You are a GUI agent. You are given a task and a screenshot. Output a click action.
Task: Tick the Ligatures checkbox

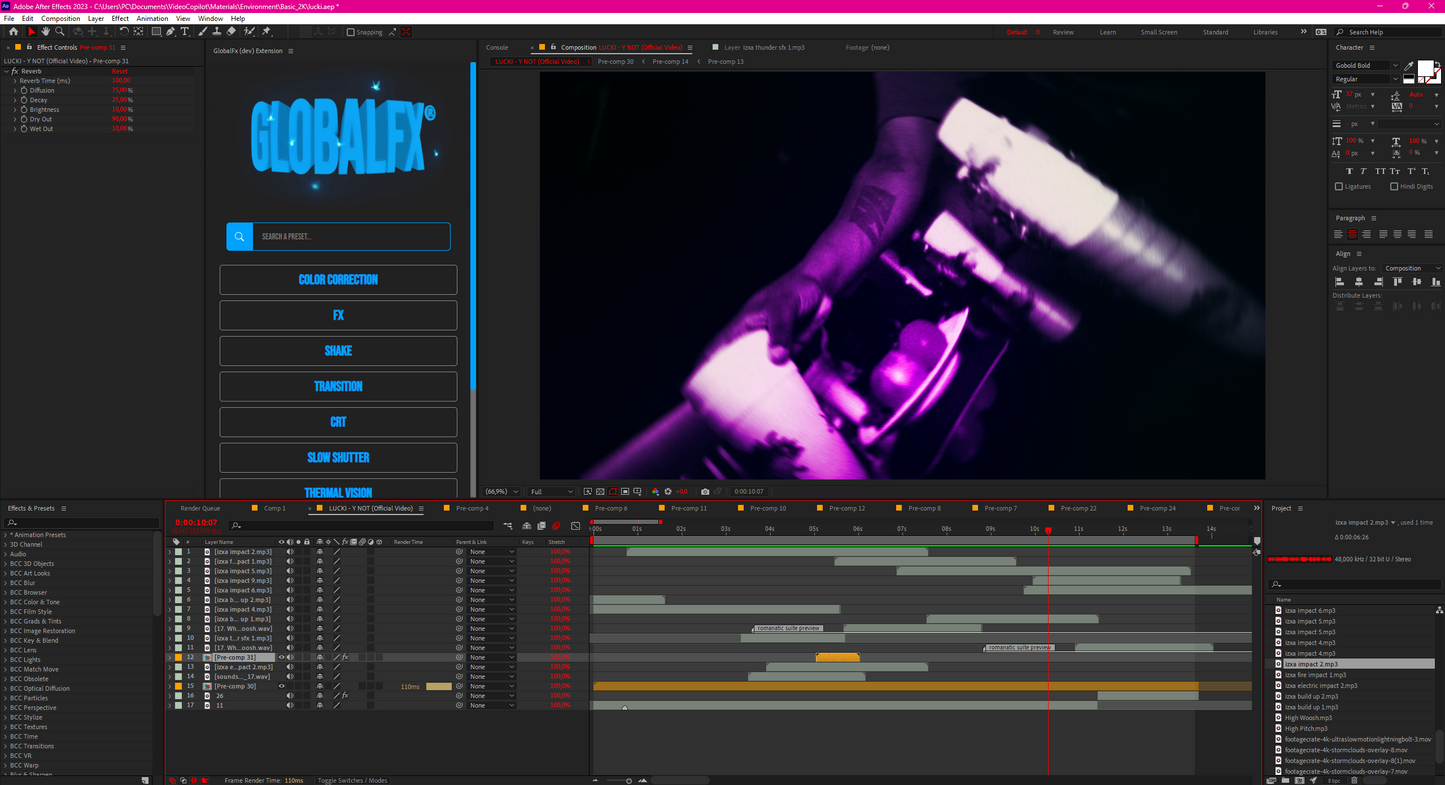(1339, 186)
